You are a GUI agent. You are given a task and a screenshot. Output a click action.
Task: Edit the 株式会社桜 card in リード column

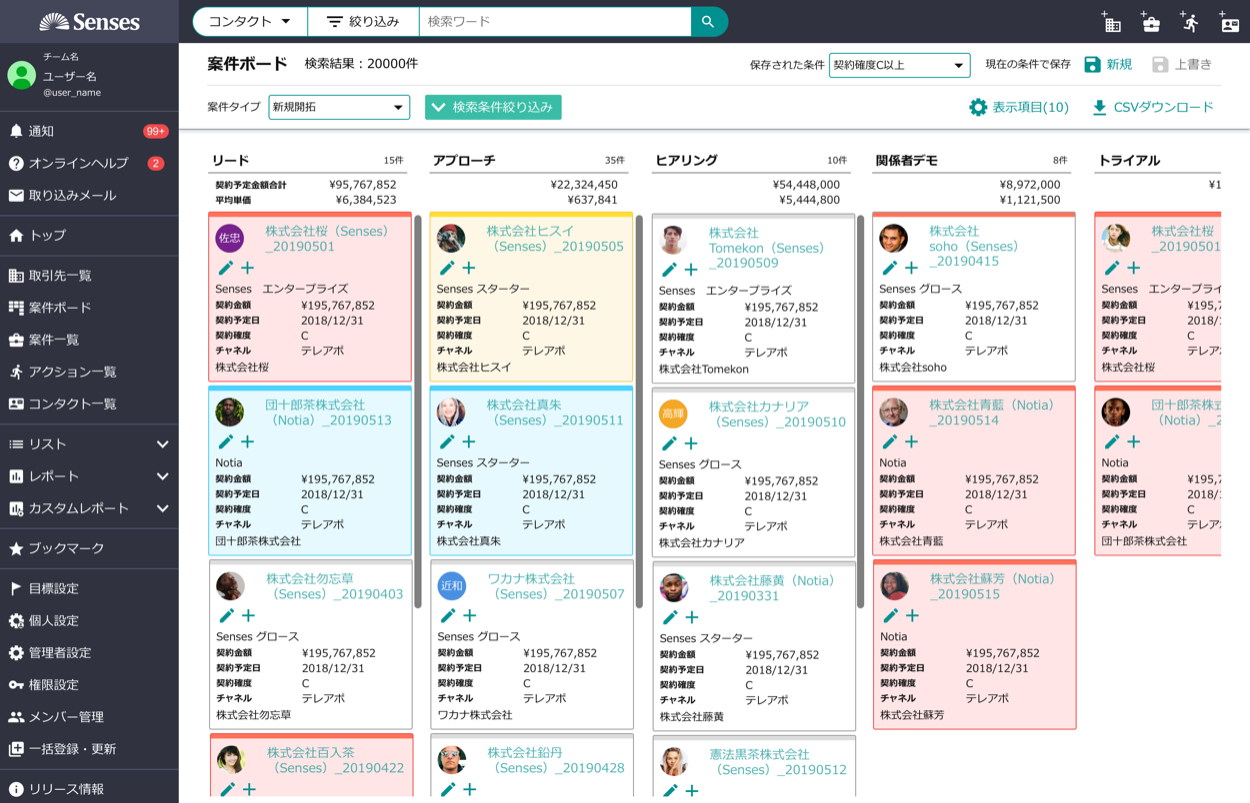226,268
